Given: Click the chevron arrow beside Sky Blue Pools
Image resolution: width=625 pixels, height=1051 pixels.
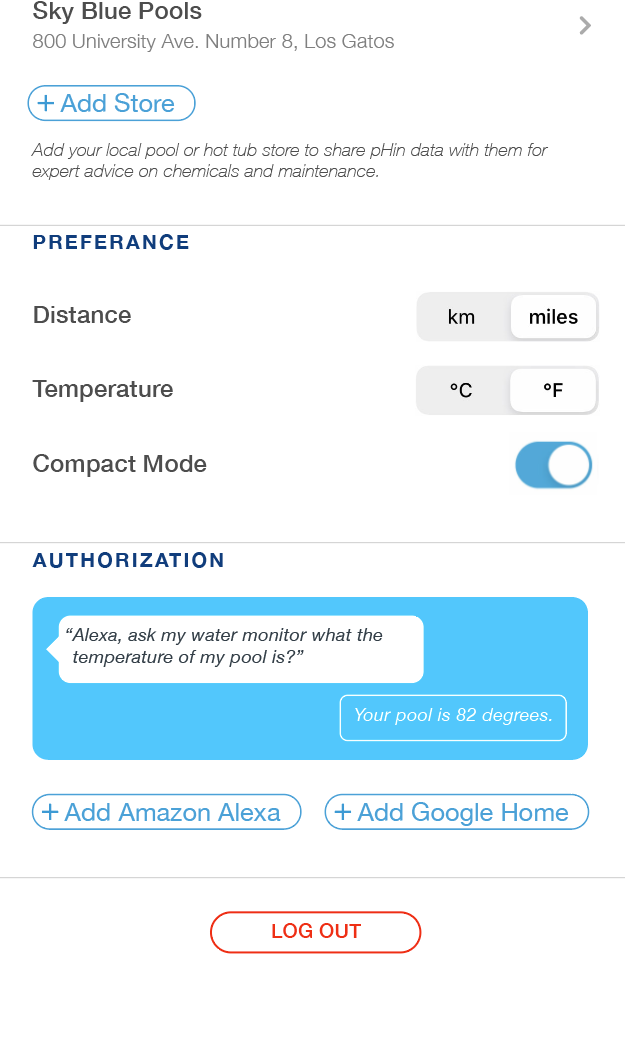Looking at the screenshot, I should (x=585, y=26).
